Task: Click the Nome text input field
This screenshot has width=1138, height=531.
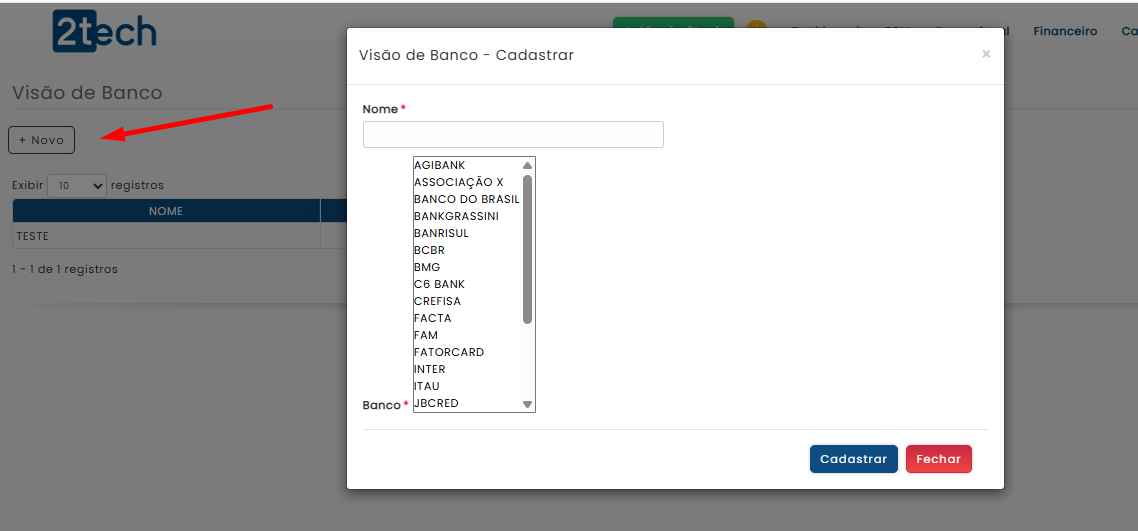Action: pyautogui.click(x=513, y=135)
